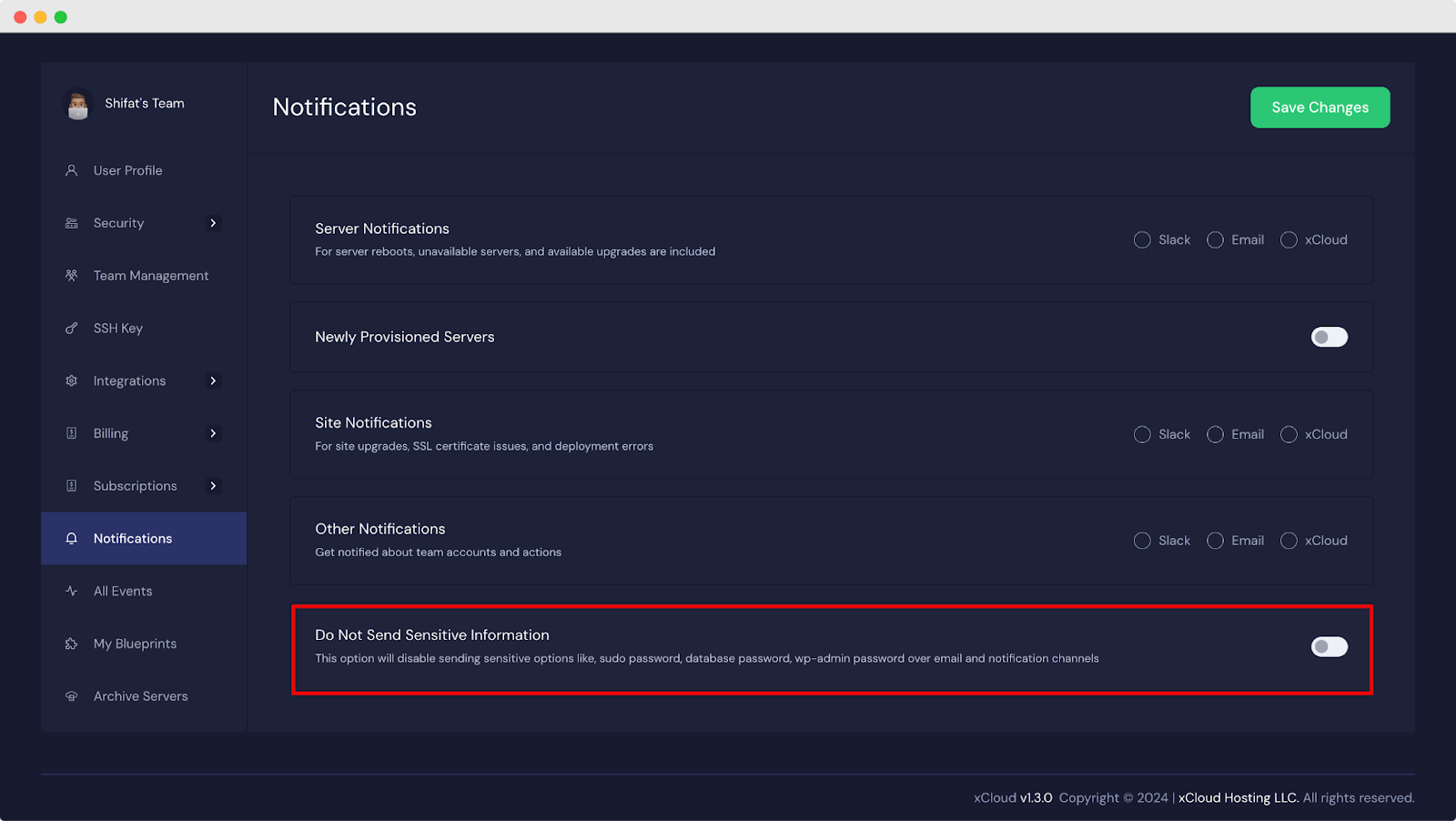
Task: Enable the Newly Provisioned Servers toggle
Action: (x=1329, y=337)
